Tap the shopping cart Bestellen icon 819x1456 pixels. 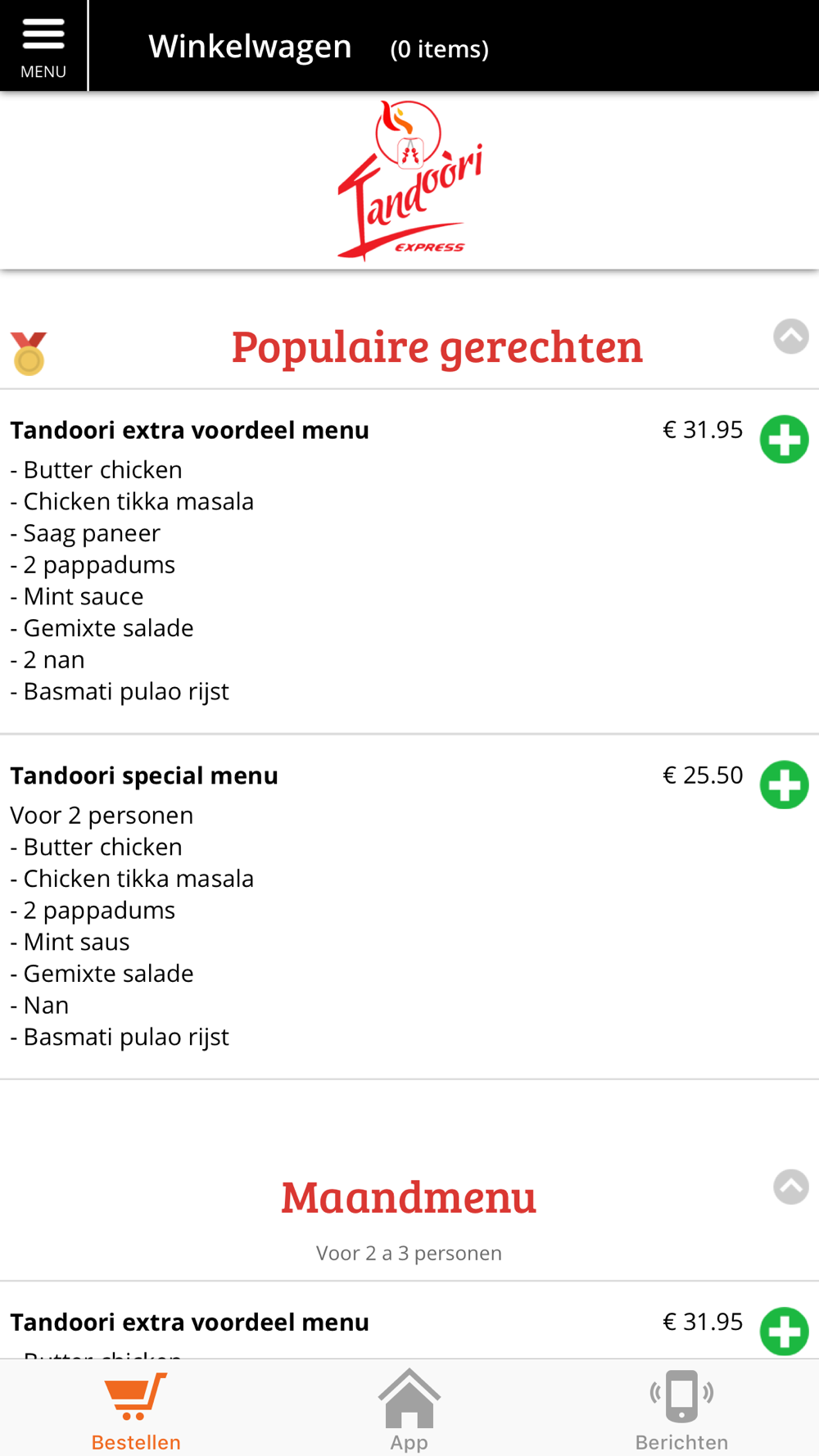(136, 1396)
